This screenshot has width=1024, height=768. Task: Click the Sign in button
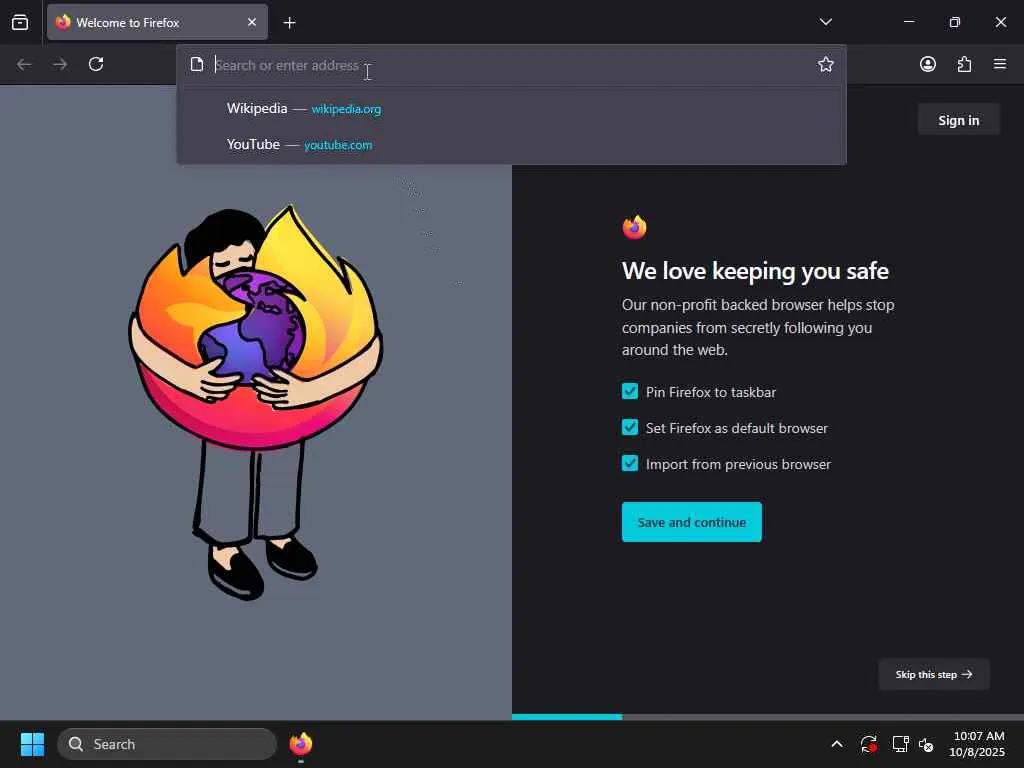pos(959,120)
